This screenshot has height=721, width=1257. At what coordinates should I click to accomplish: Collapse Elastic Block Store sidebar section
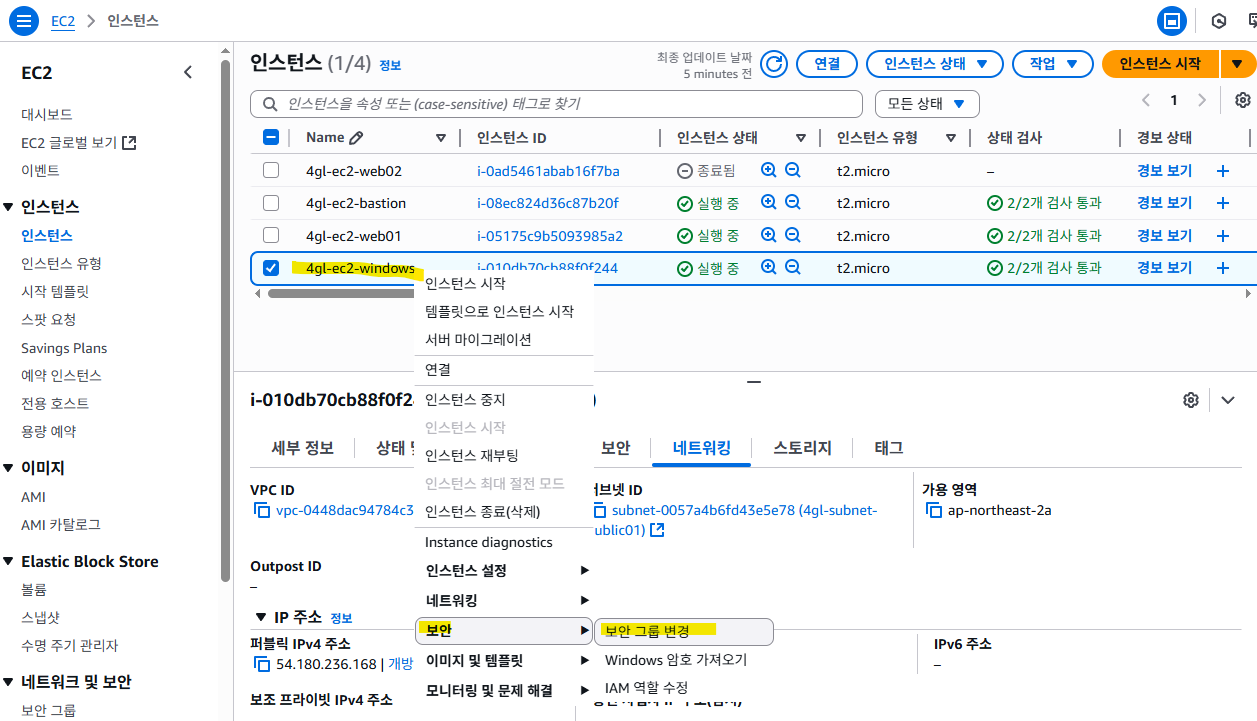(9, 562)
